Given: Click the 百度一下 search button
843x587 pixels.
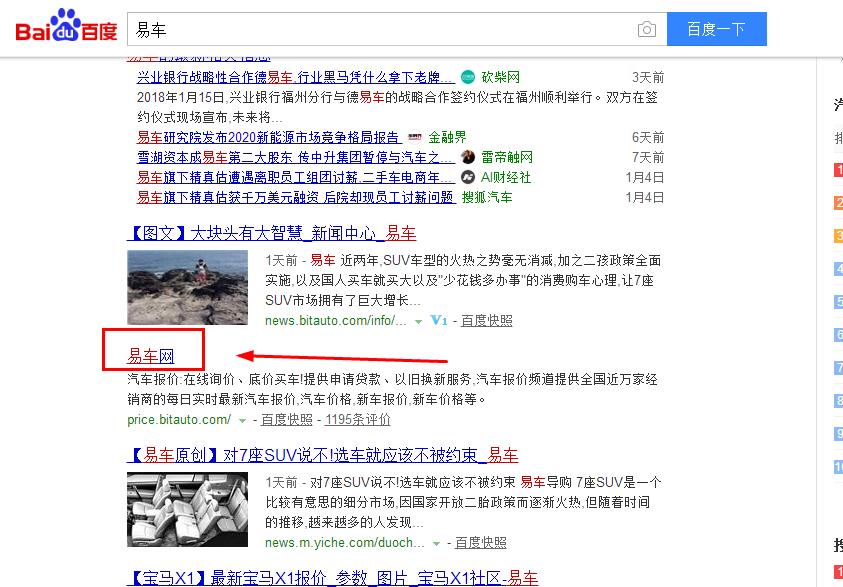Looking at the screenshot, I should click(717, 29).
